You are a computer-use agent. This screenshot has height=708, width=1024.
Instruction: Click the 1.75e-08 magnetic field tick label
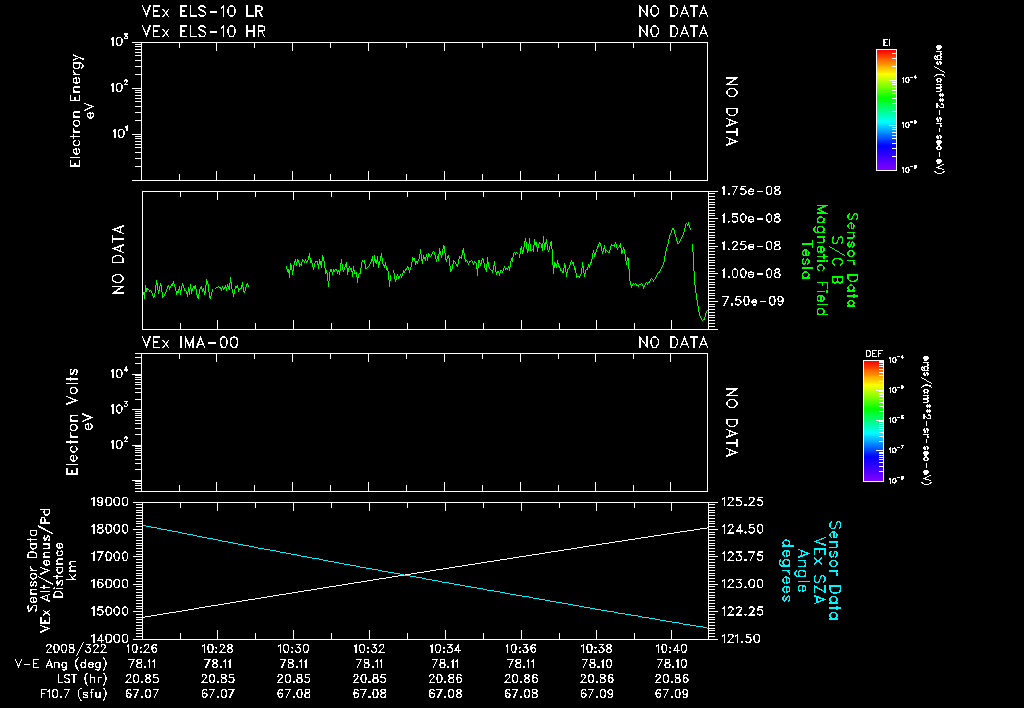tap(749, 190)
